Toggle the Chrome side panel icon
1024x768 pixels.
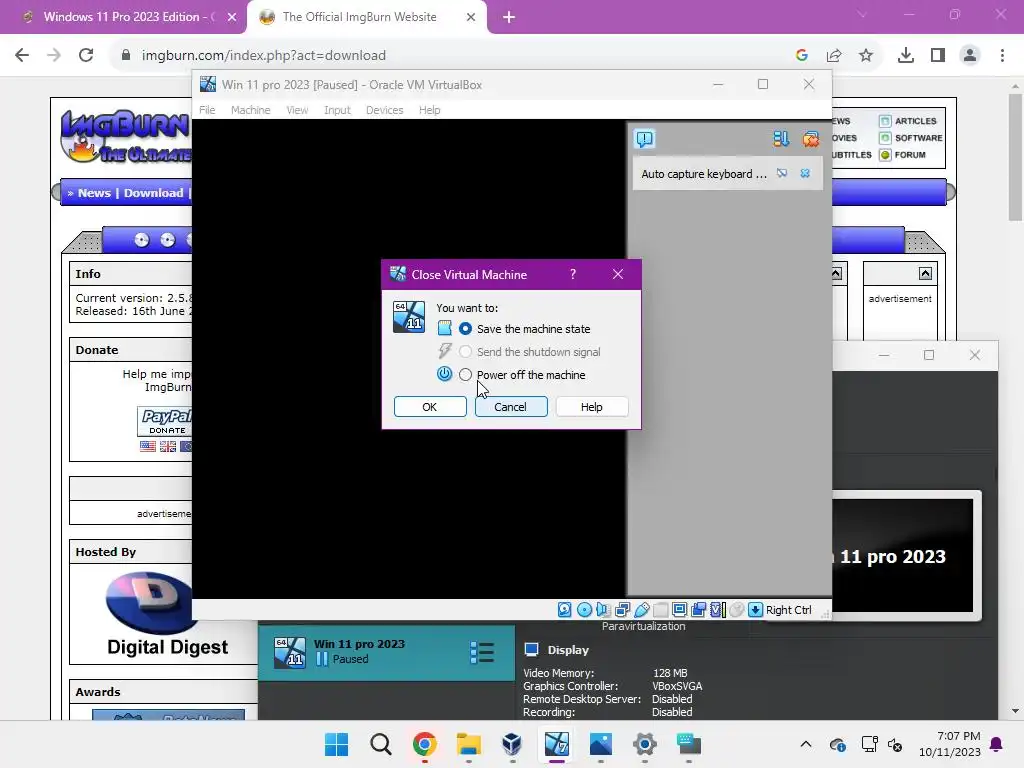(x=938, y=55)
